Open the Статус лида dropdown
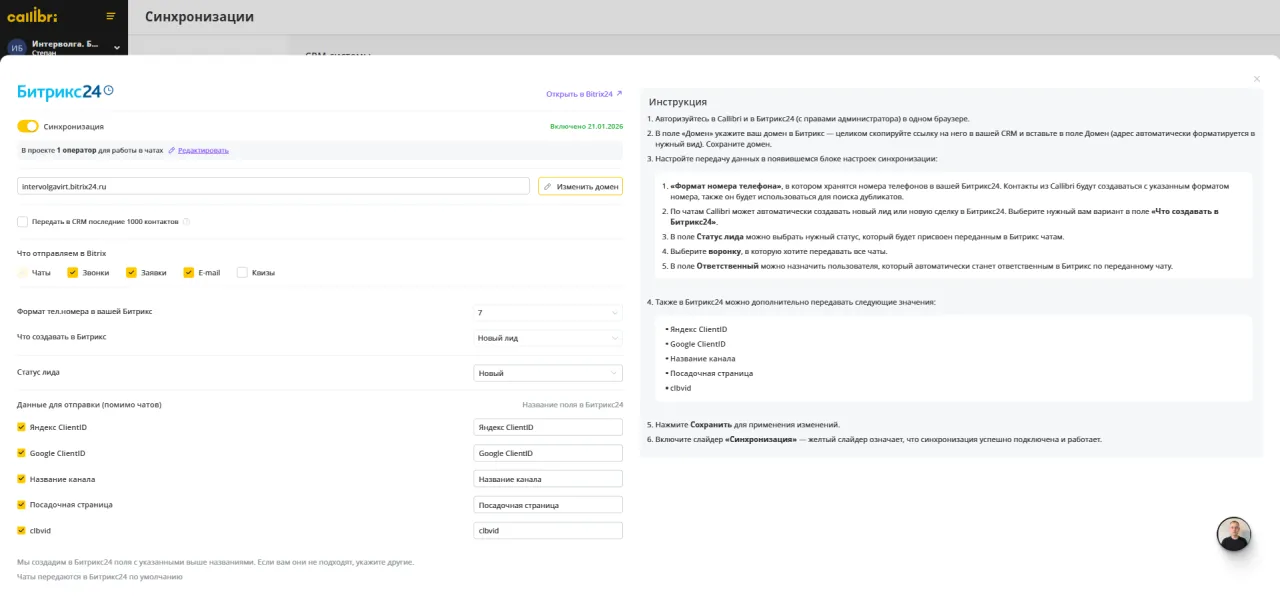Image resolution: width=1280 pixels, height=612 pixels. coord(547,373)
